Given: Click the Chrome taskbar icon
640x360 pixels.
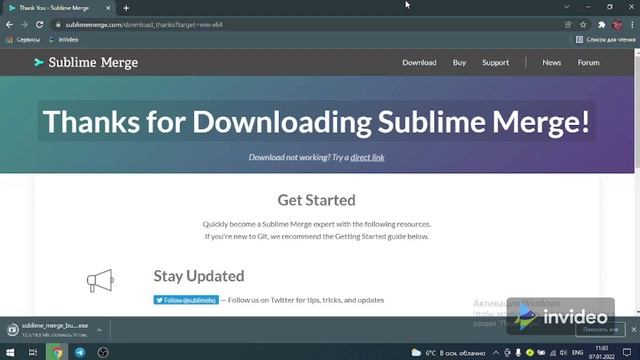Looking at the screenshot, I should point(57,352).
